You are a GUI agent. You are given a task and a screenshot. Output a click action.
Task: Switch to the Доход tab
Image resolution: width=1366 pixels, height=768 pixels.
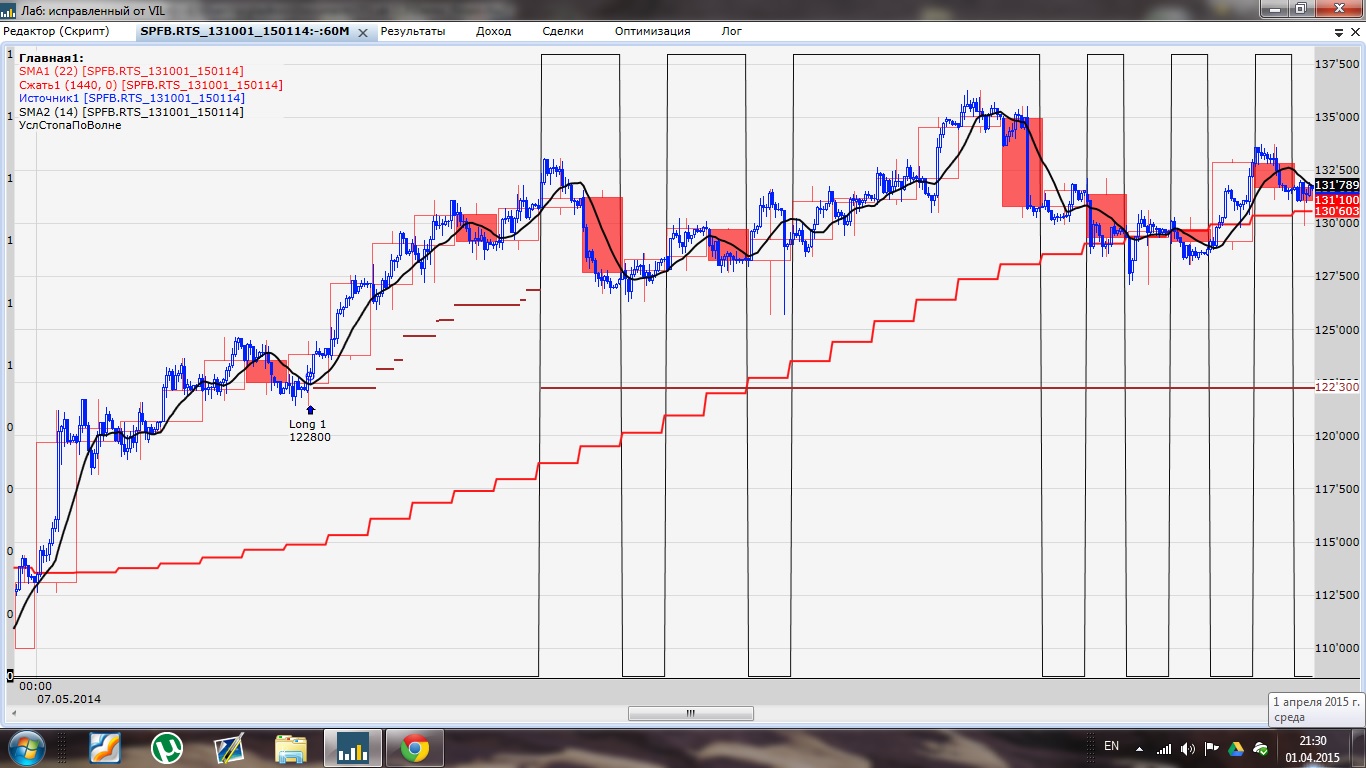[493, 31]
